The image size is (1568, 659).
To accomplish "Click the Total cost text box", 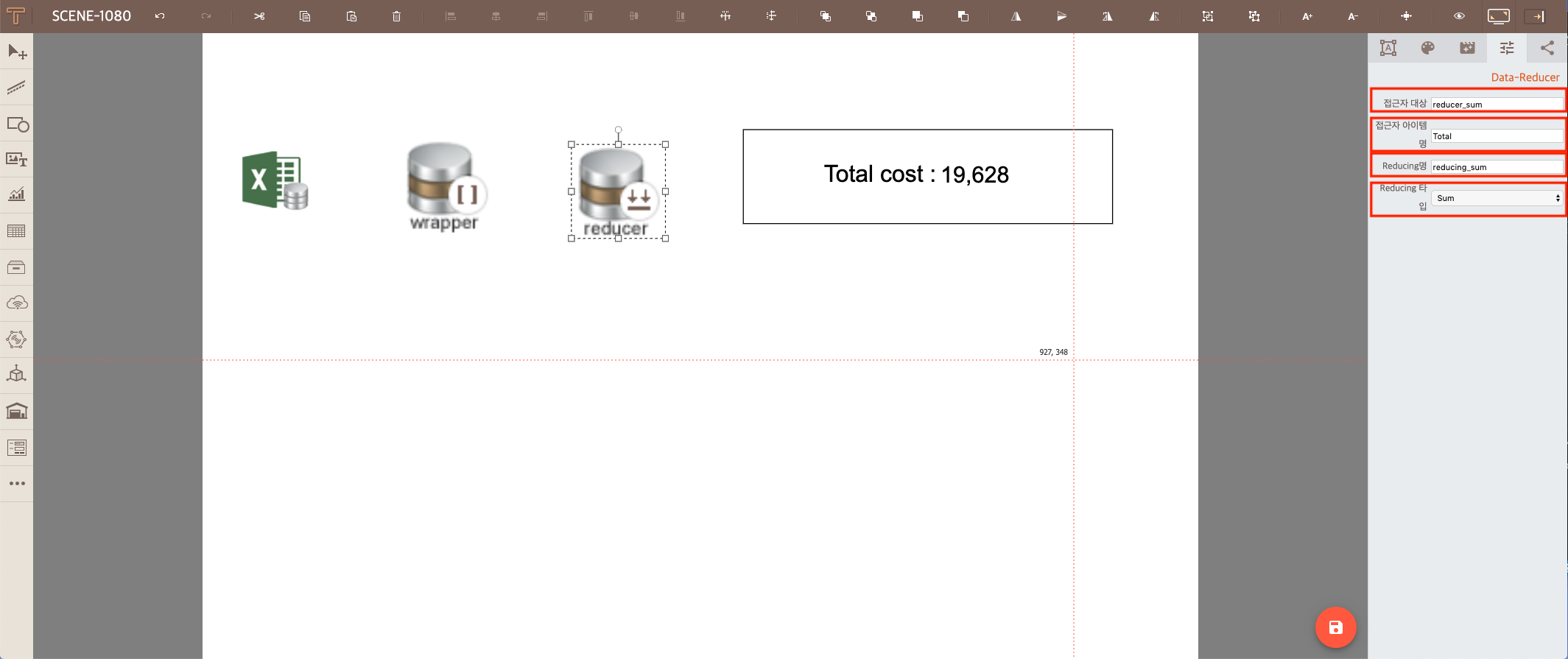I will pyautogui.click(x=927, y=177).
